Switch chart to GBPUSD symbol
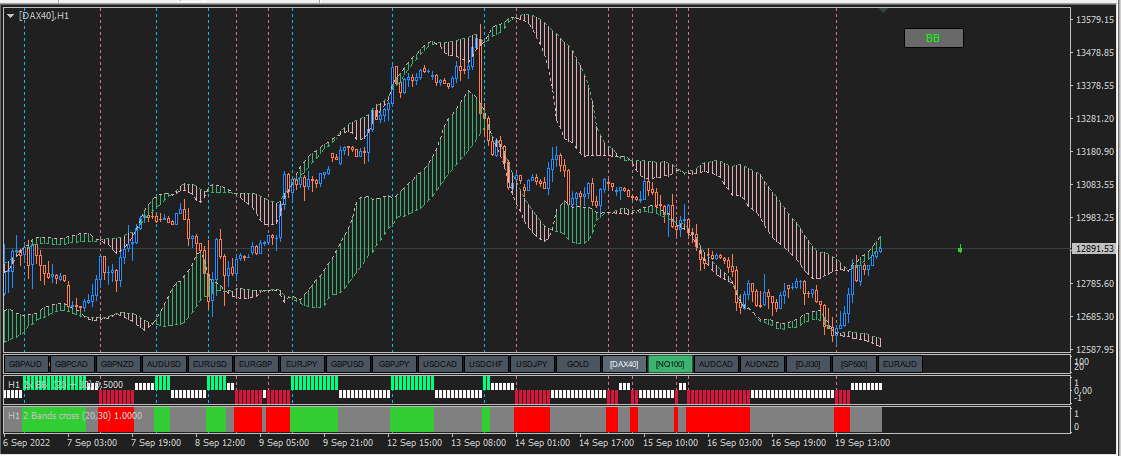Viewport: 1121px width, 456px height. coord(348,364)
